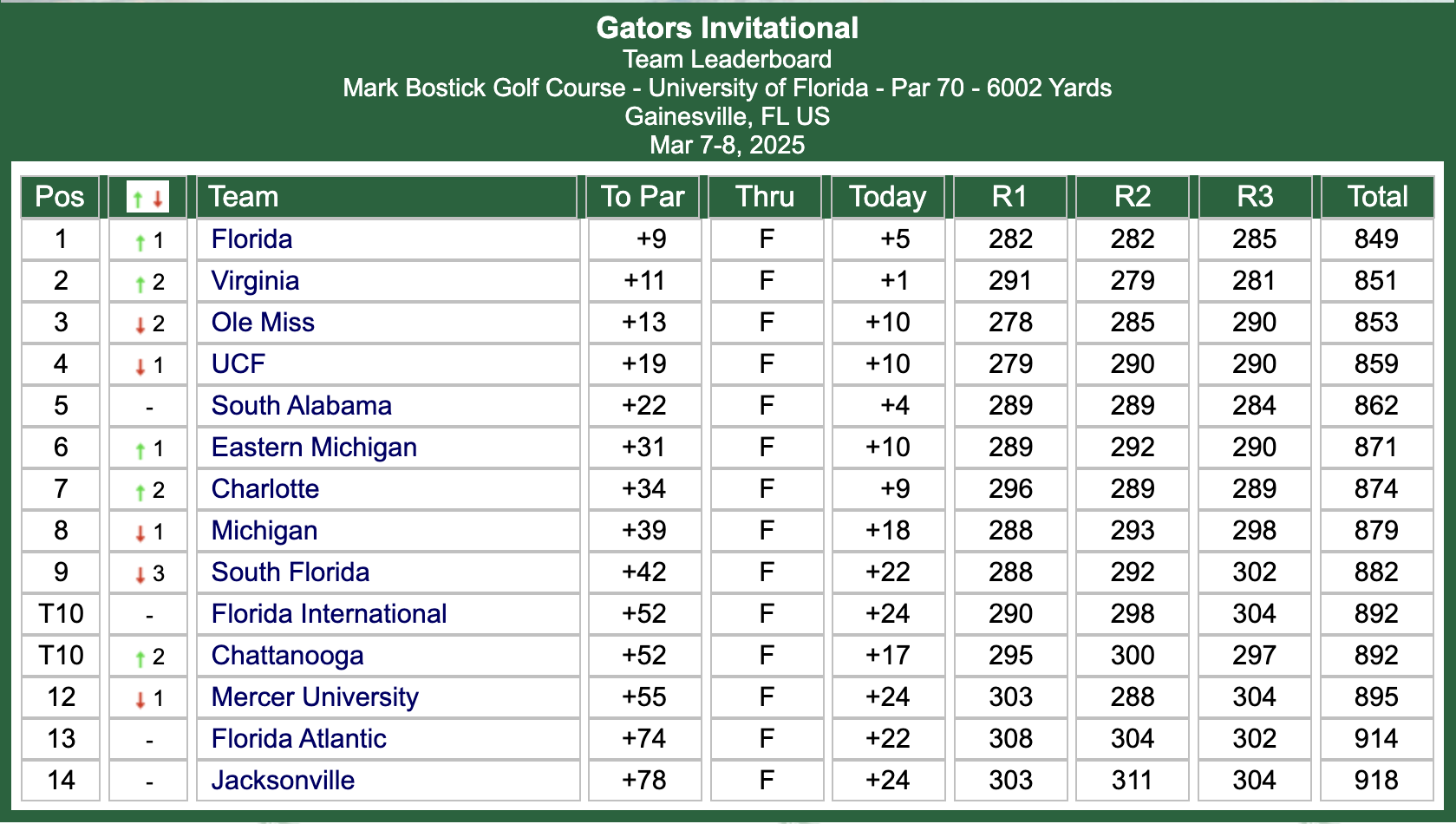Click Chattanooga's green up arrow
Image resolution: width=1456 pixels, height=824 pixels.
coord(140,658)
